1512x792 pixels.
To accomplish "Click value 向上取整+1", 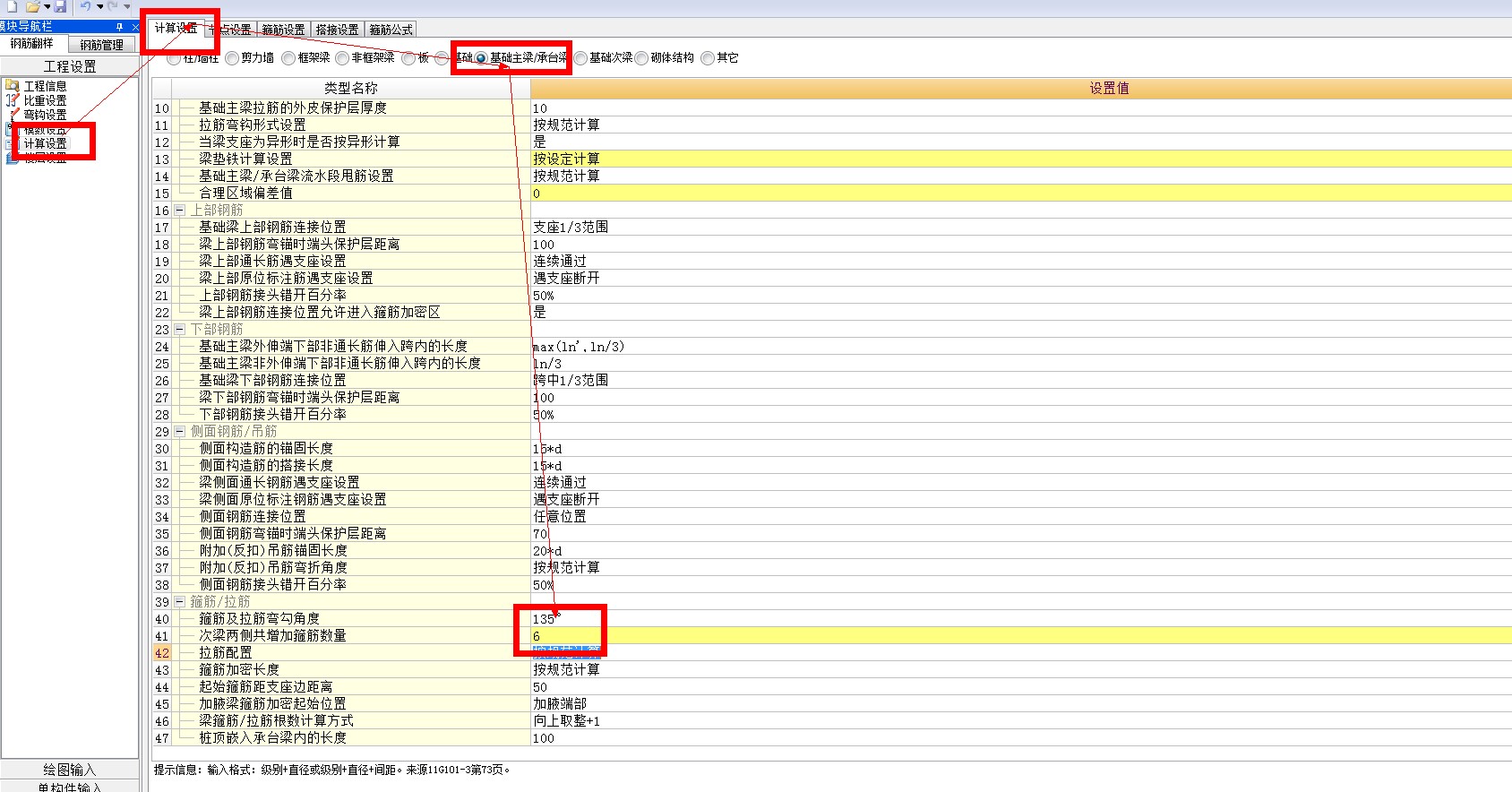I will [567, 721].
